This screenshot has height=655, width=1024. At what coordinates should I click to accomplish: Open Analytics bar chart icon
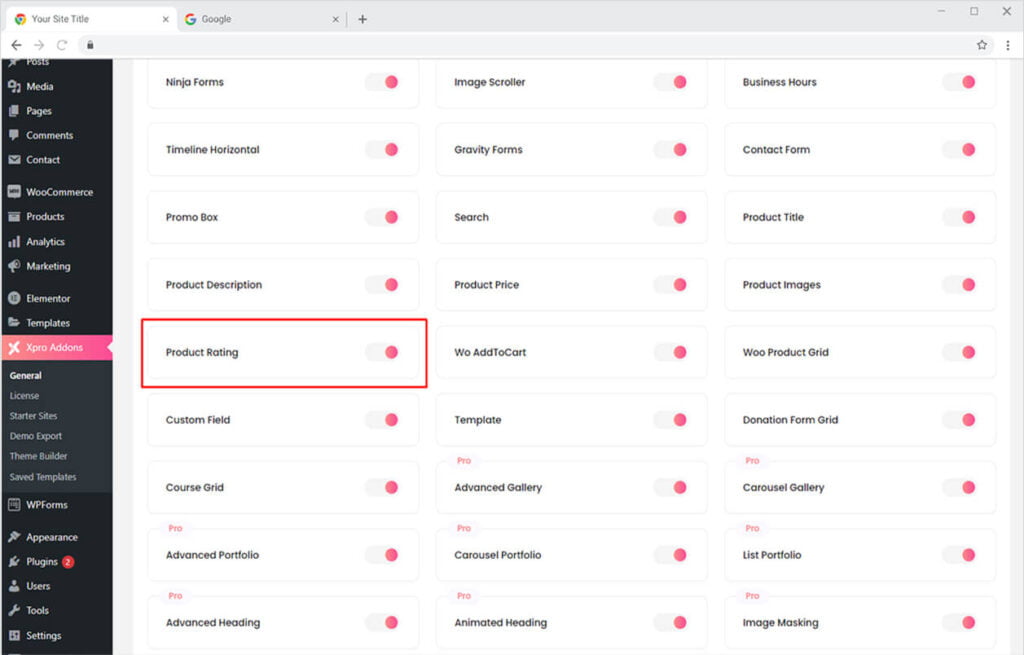point(14,242)
